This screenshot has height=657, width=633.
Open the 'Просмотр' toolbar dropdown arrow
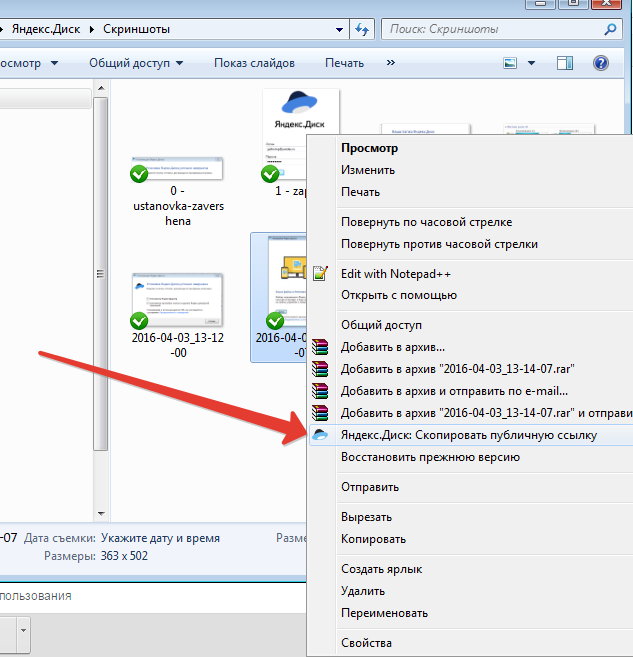(54, 63)
